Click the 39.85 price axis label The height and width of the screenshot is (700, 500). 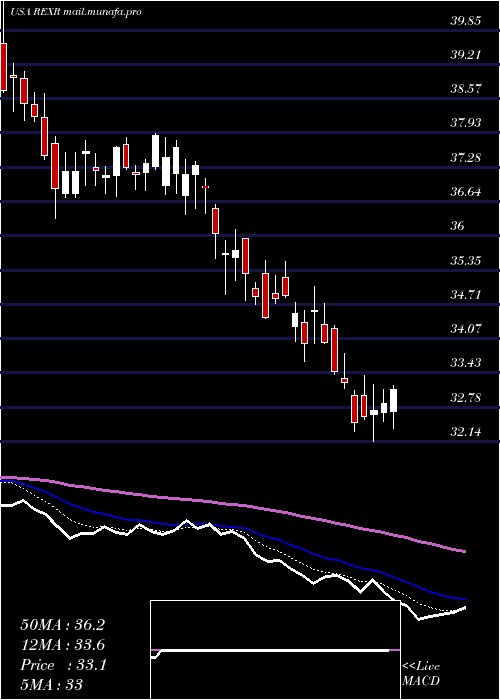(x=465, y=21)
